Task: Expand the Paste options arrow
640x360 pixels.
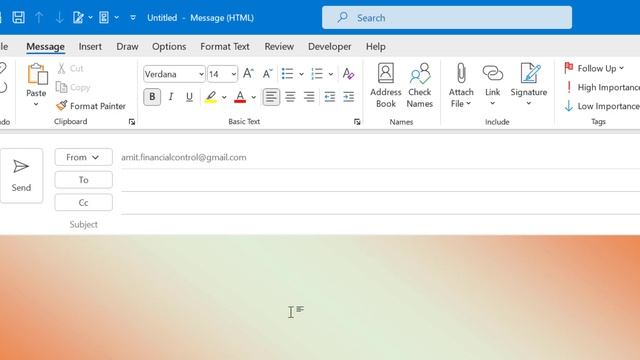Action: point(36,104)
